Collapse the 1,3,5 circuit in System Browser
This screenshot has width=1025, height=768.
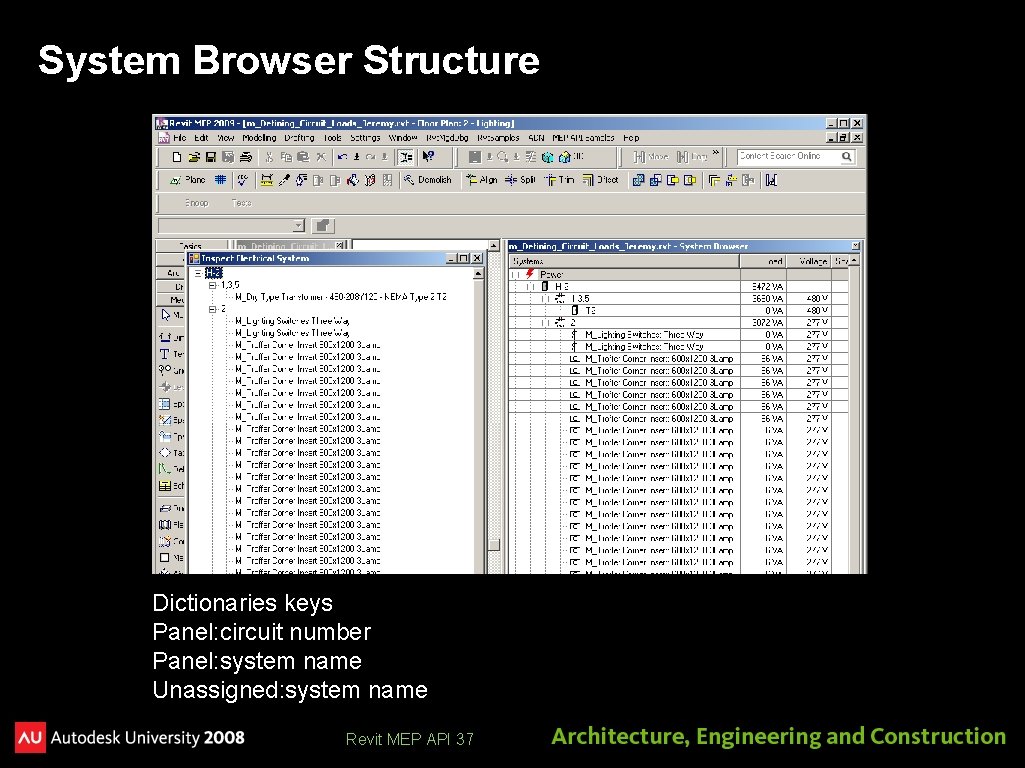point(545,299)
